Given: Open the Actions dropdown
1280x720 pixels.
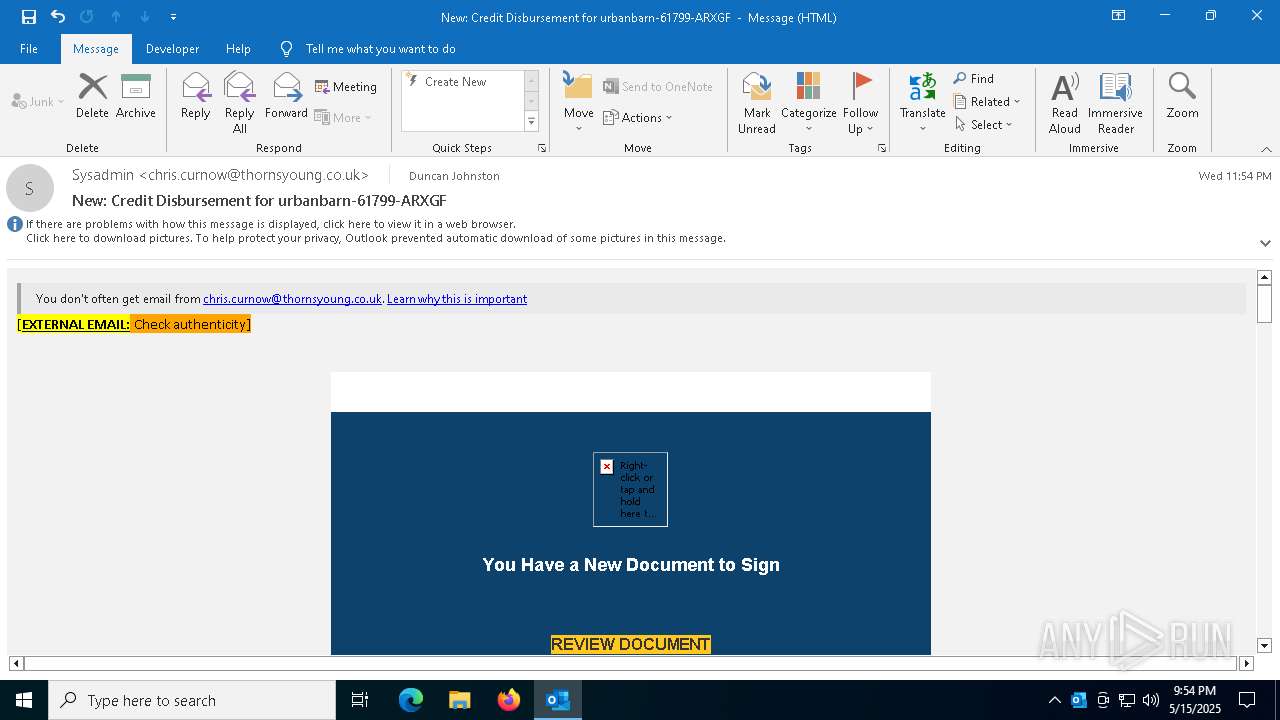Looking at the screenshot, I should point(638,118).
